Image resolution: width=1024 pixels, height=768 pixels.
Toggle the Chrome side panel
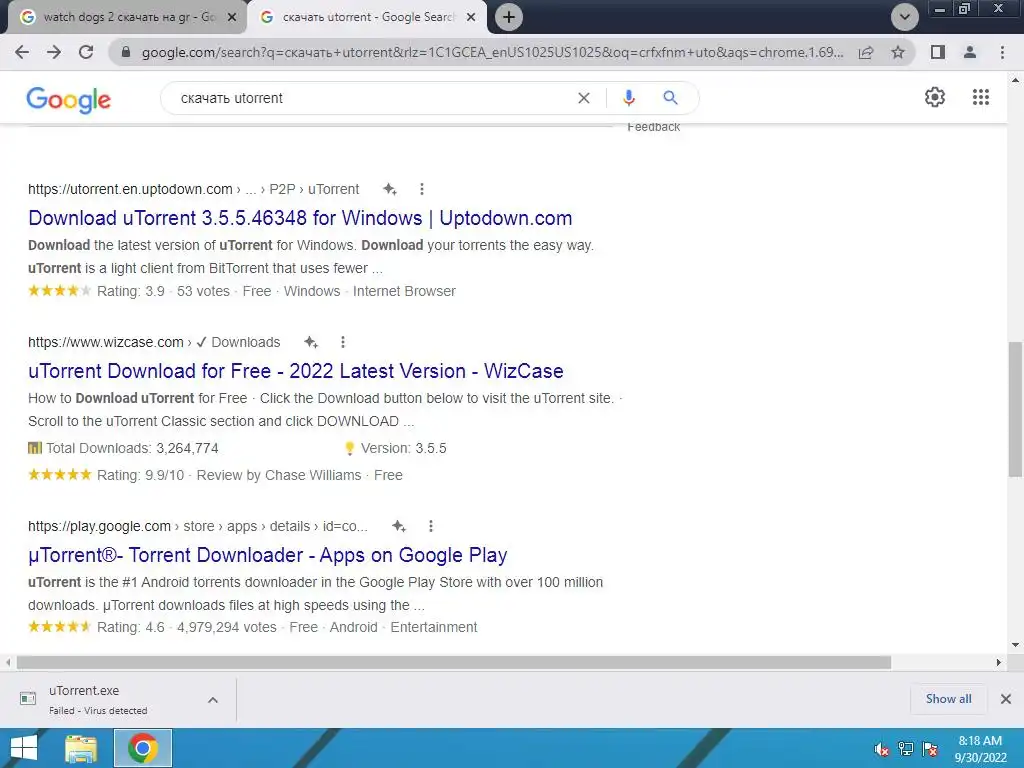click(938, 52)
